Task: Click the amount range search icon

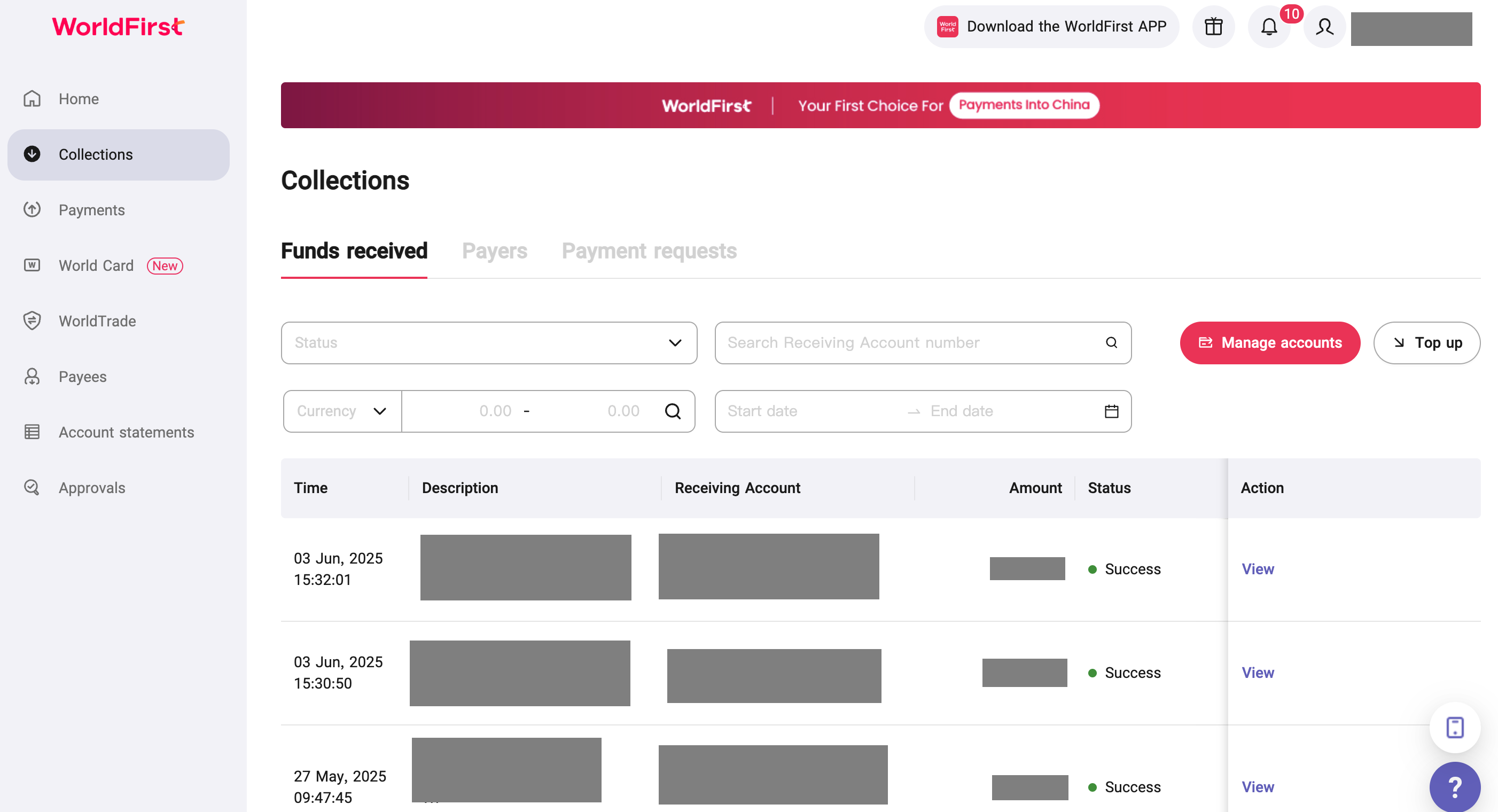Action: [673, 411]
